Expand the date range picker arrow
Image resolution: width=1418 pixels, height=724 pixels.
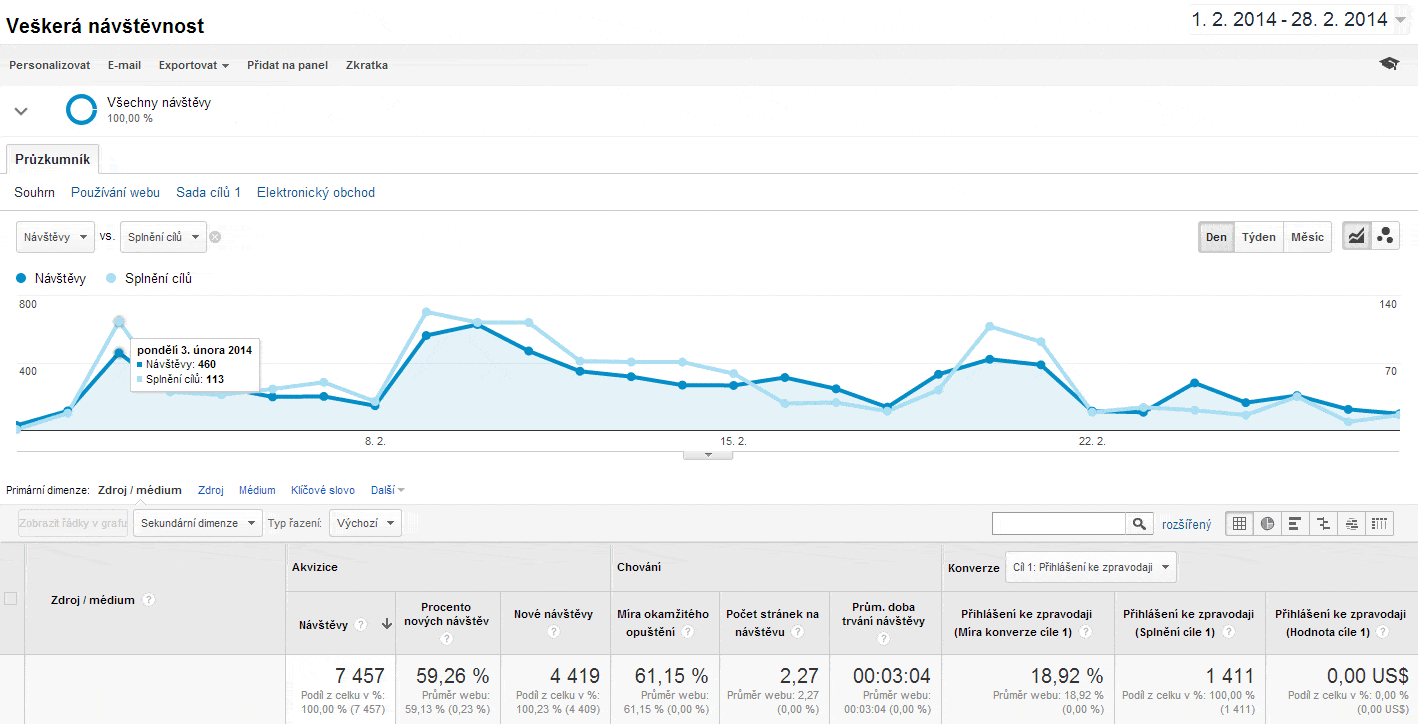coord(1400,20)
